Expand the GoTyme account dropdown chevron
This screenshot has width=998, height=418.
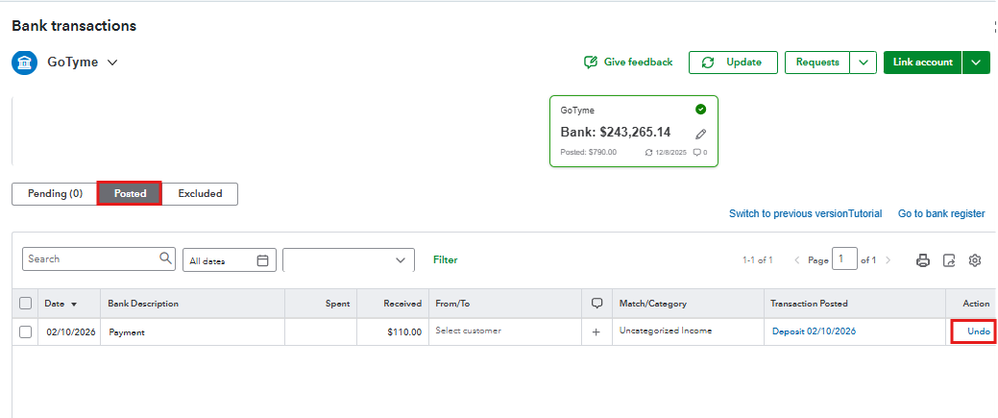point(112,62)
